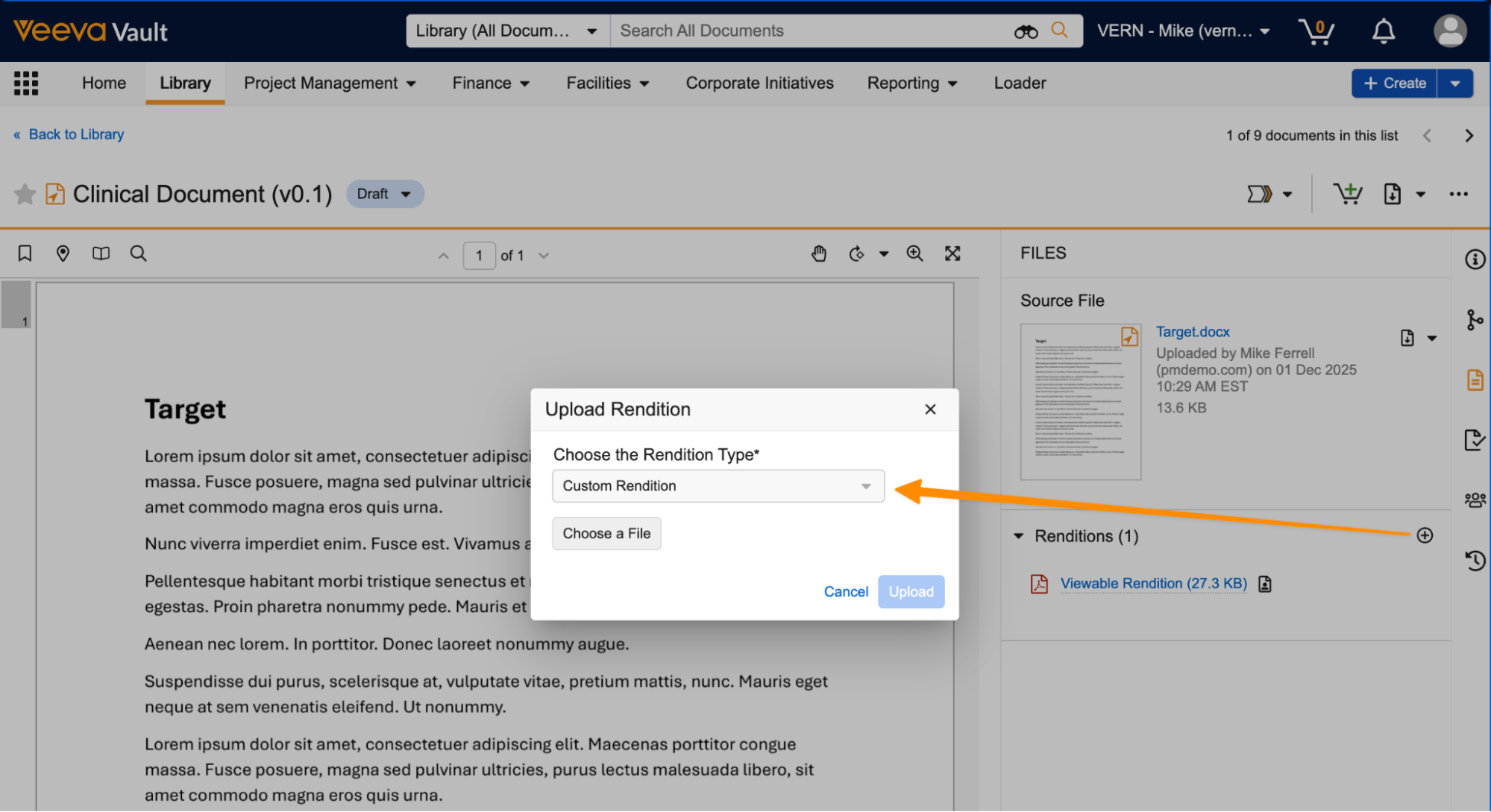Toggle the favorite star for Clinical Document
Screen dimensions: 1491x812
(25, 195)
